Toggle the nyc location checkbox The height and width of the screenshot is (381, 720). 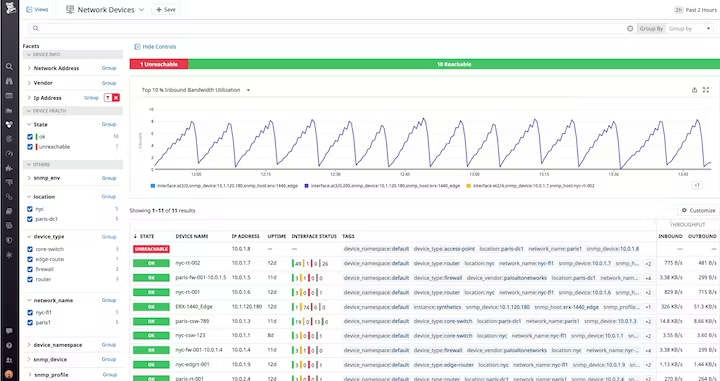[30, 209]
